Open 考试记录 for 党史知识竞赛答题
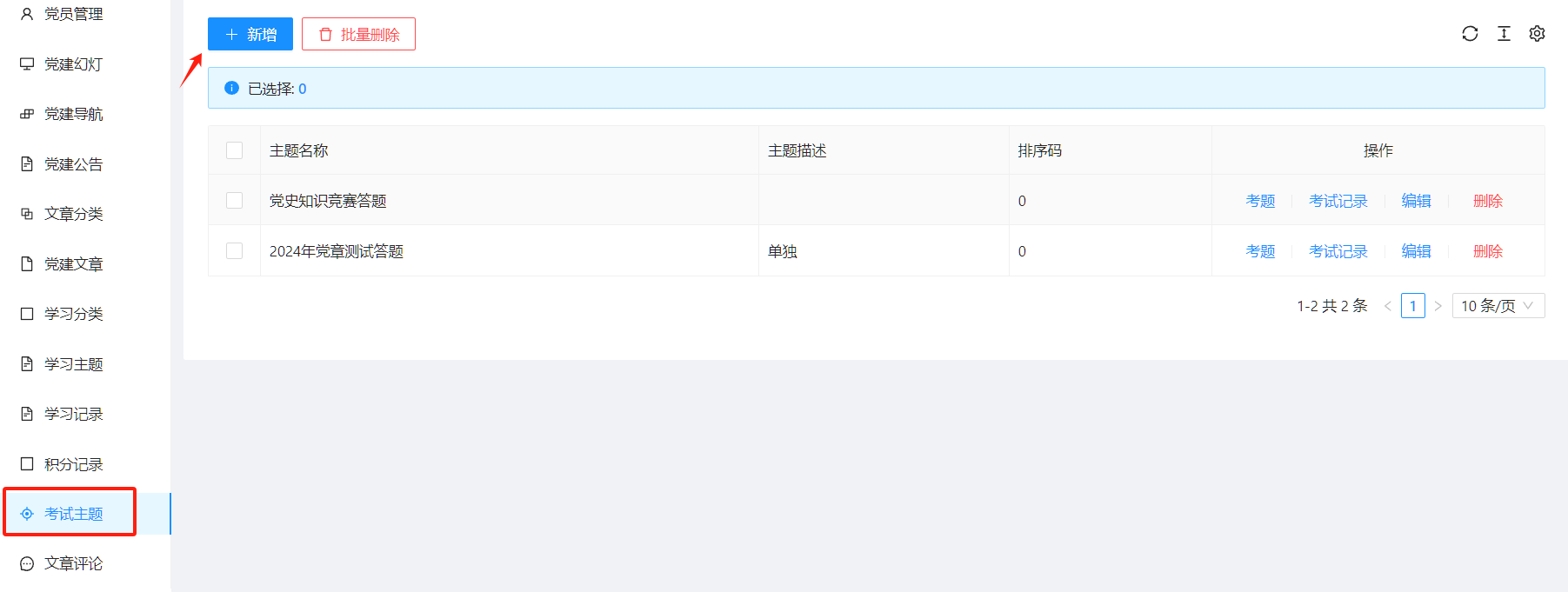The width and height of the screenshot is (1568, 592). tap(1338, 201)
